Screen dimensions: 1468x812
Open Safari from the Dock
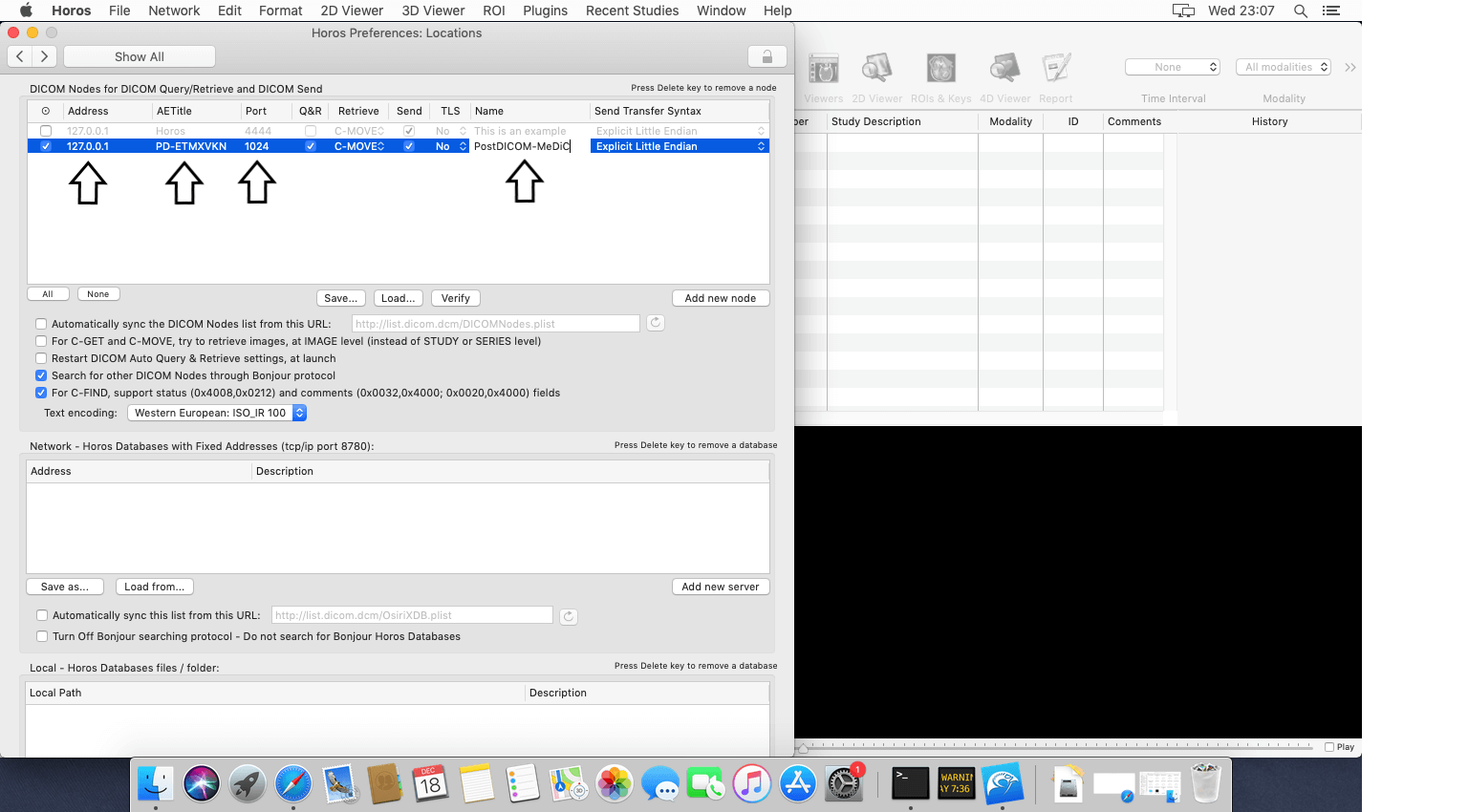coord(293,784)
